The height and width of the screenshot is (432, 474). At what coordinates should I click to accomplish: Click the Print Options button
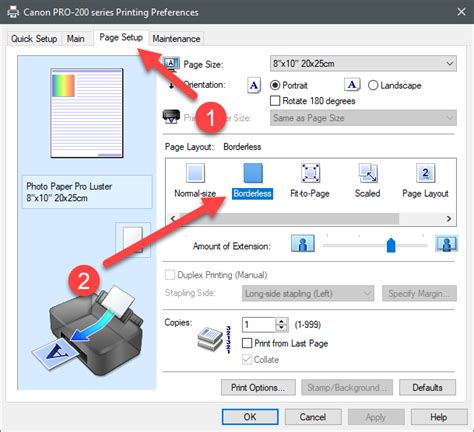[x=258, y=388]
